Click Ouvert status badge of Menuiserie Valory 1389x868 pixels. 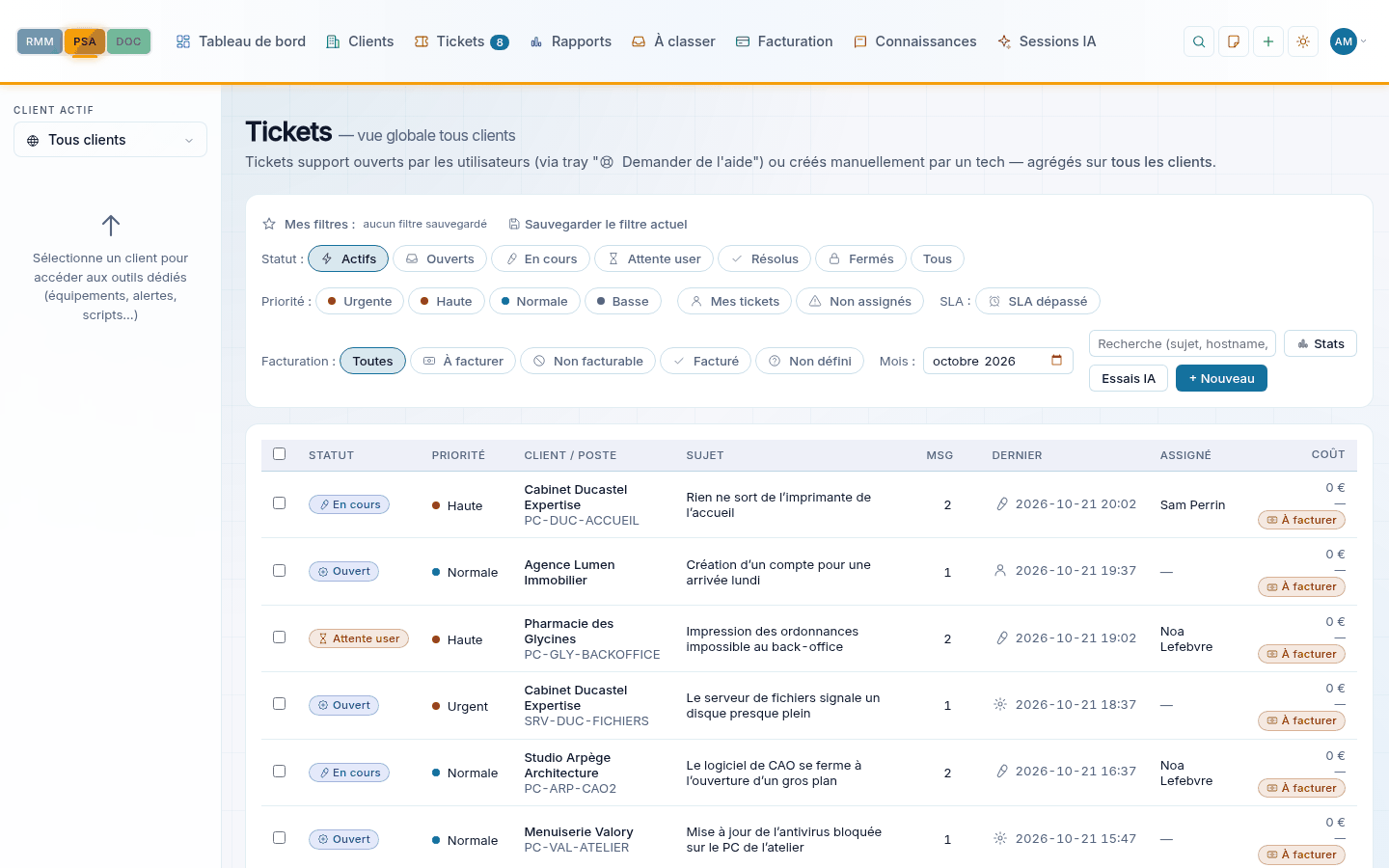[344, 839]
